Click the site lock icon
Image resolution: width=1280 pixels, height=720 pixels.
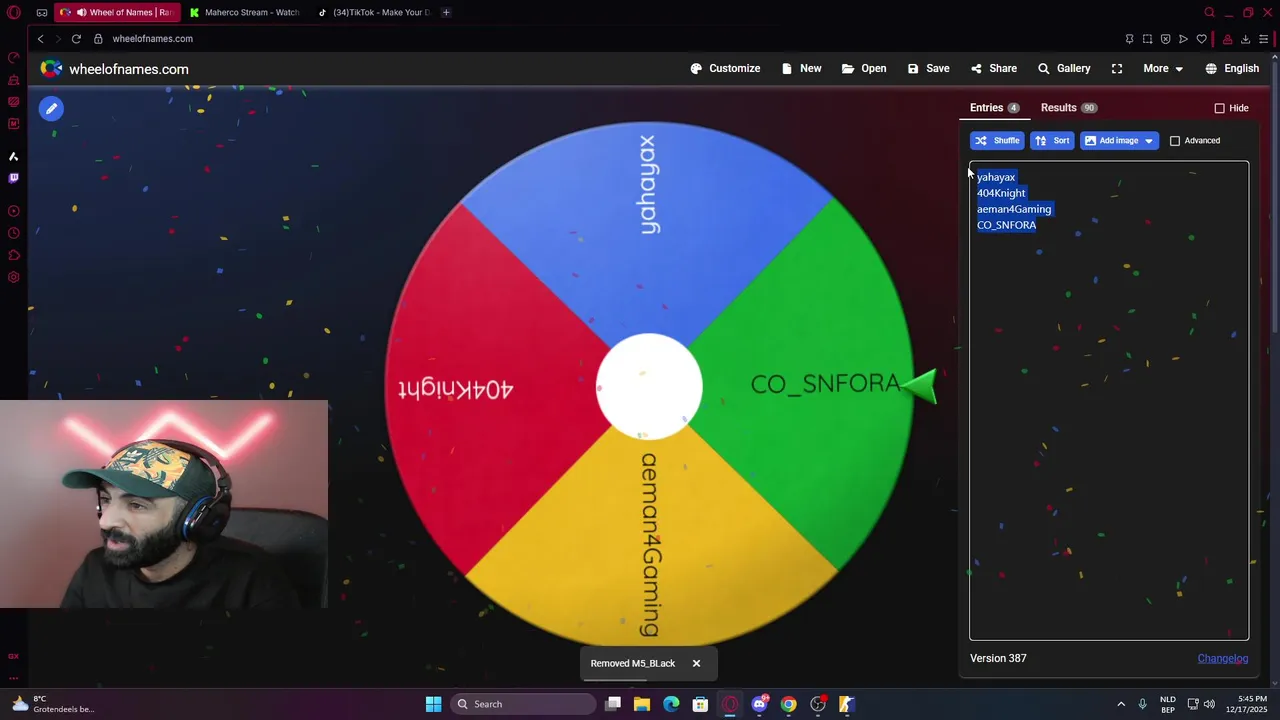coord(98,39)
